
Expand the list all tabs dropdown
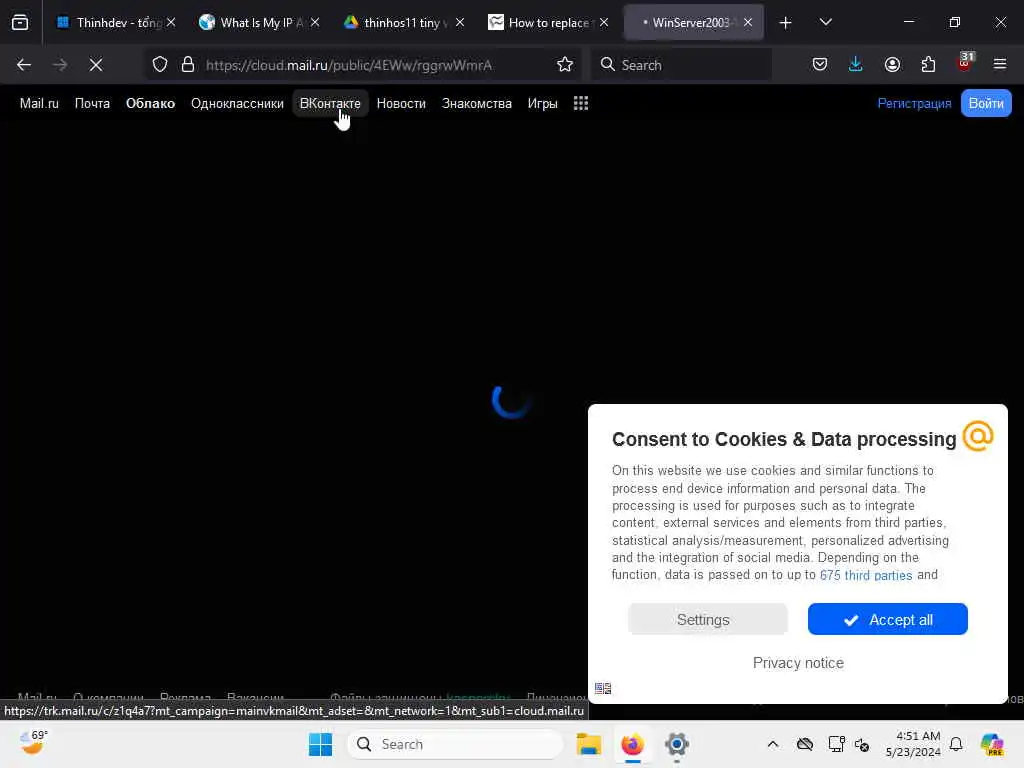click(x=825, y=23)
